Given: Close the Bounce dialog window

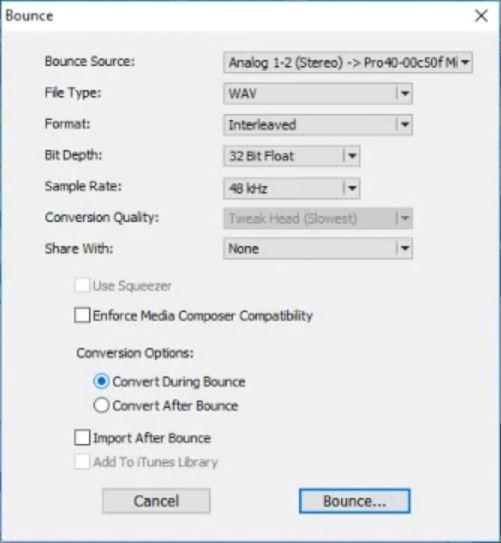Looking at the screenshot, I should 481,16.
